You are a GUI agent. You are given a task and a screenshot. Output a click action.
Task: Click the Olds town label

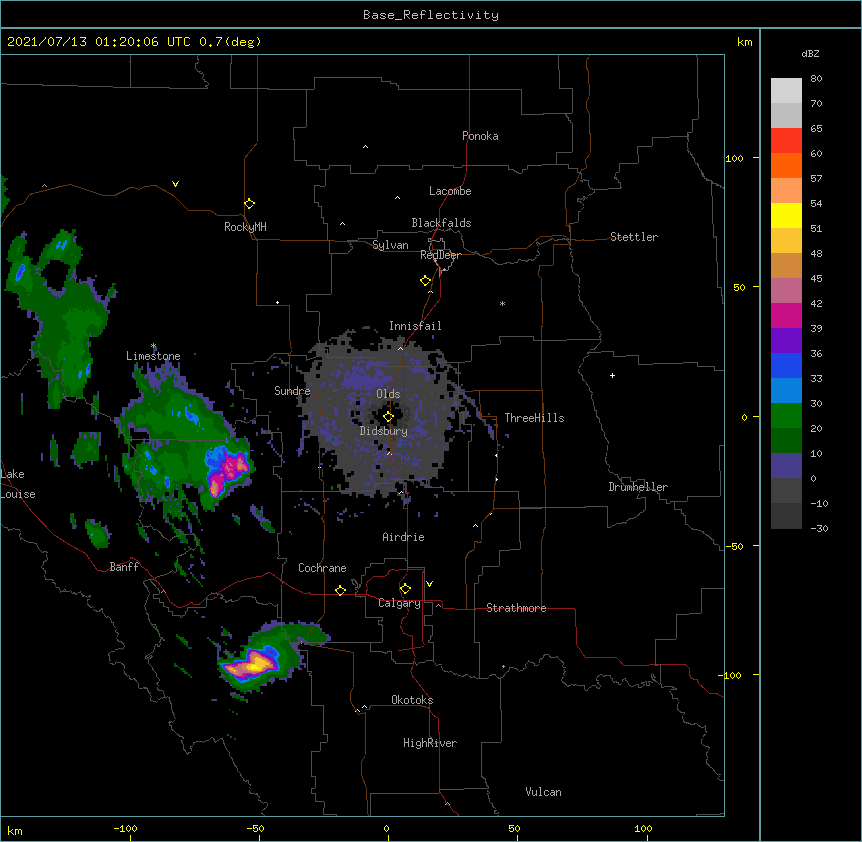click(388, 394)
